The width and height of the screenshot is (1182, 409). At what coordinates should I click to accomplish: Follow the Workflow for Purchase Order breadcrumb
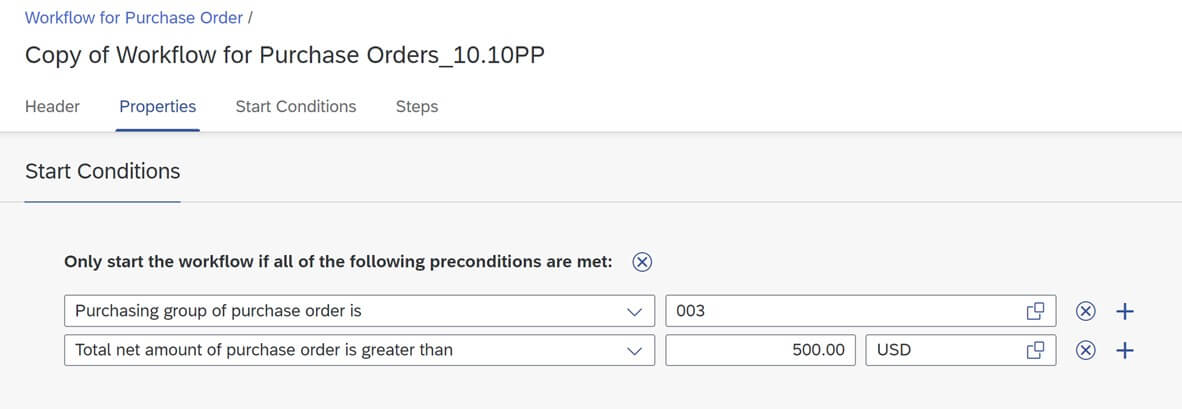click(133, 17)
